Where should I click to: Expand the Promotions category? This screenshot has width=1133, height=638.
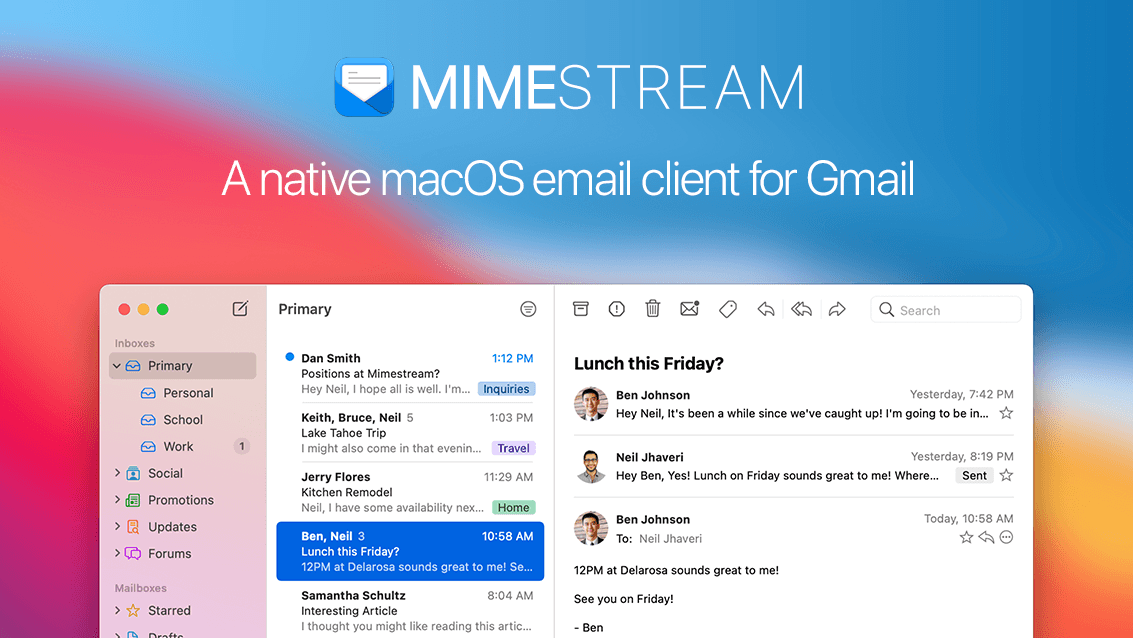click(x=117, y=499)
